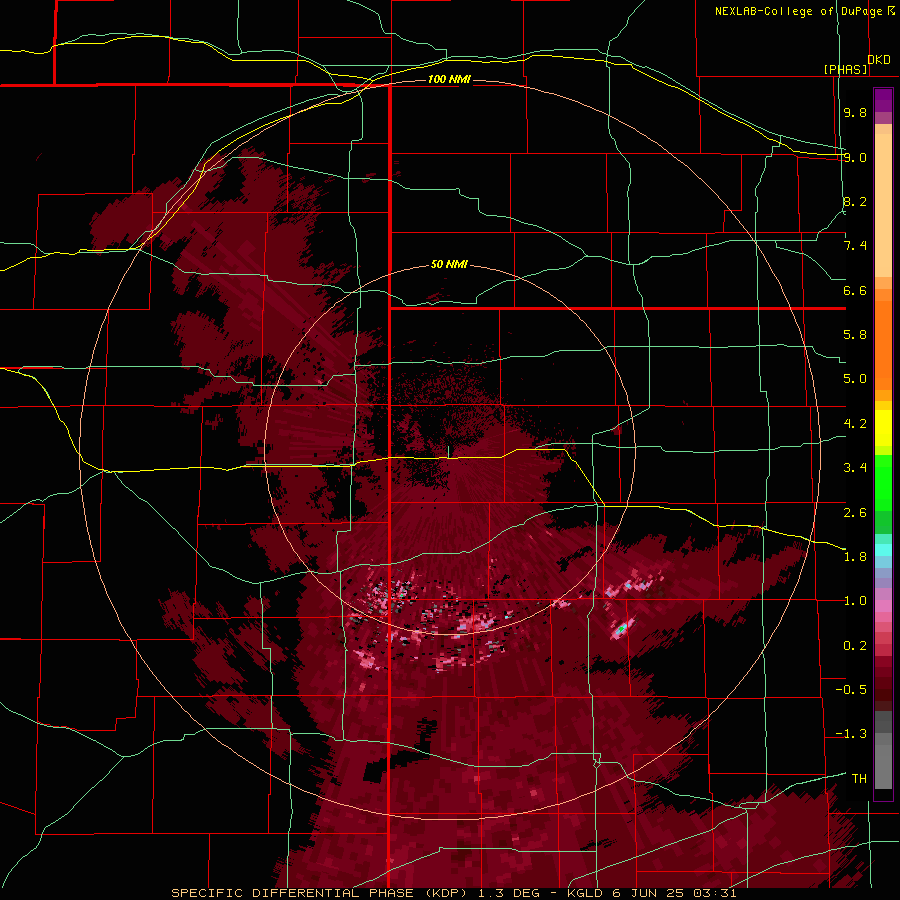Click the [PHAS] units label
The image size is (900, 900).
[845, 69]
